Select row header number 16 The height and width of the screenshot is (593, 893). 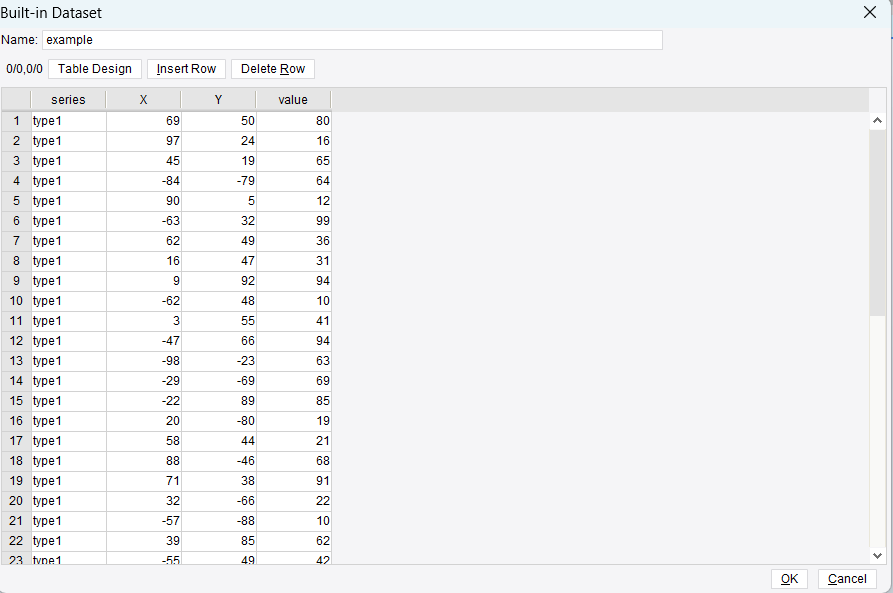coord(16,421)
